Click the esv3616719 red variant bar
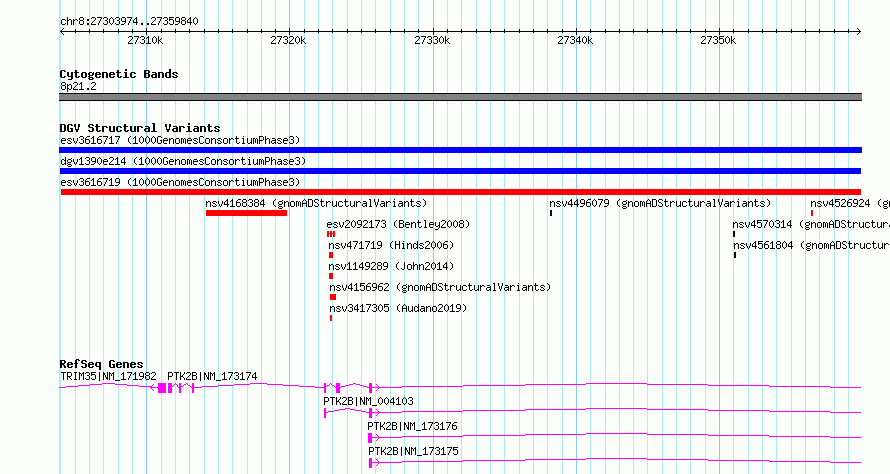 coord(461,192)
